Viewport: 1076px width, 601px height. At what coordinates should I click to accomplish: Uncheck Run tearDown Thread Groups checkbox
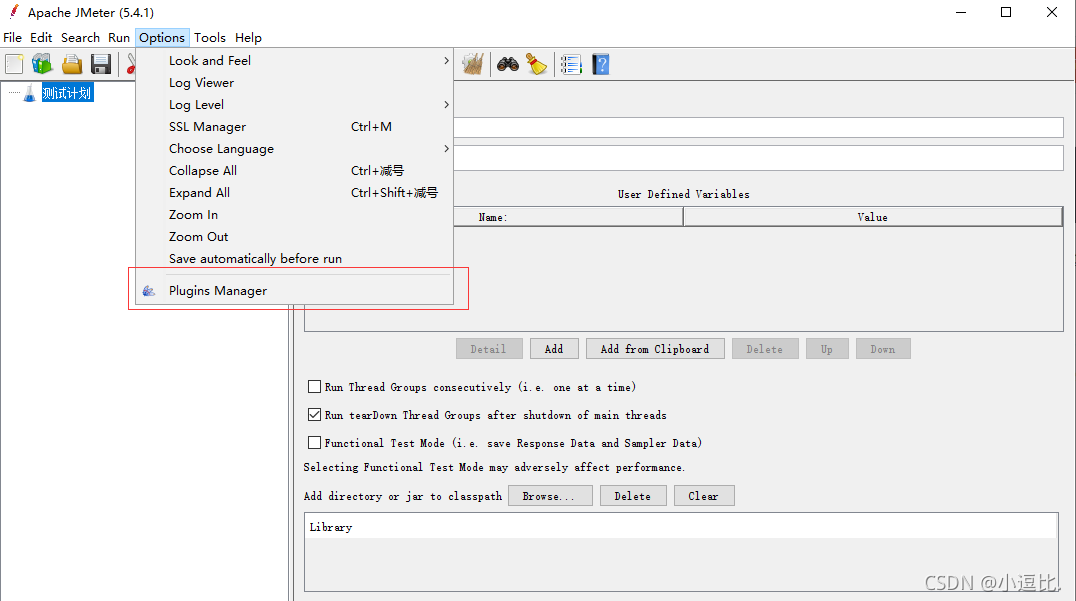pos(314,415)
